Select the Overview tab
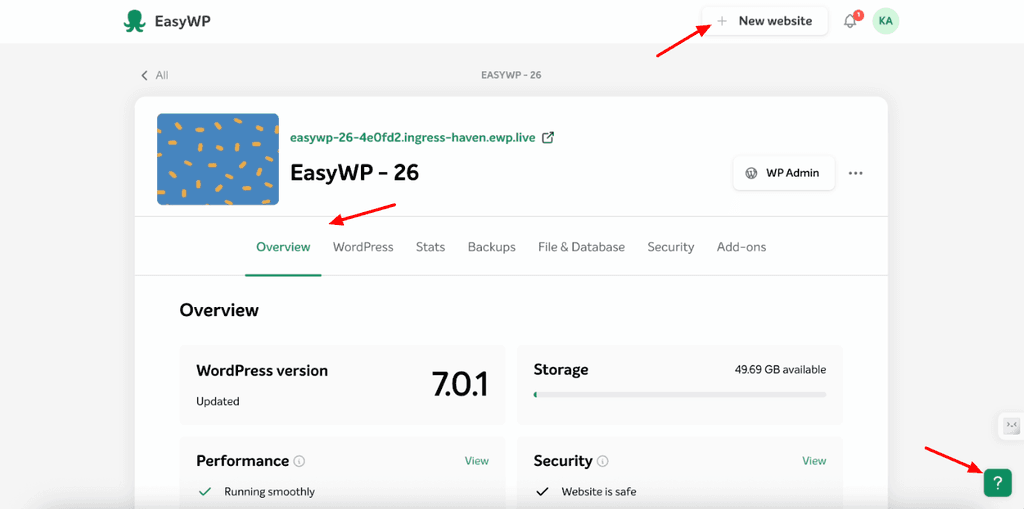Image resolution: width=1024 pixels, height=509 pixels. click(x=283, y=247)
